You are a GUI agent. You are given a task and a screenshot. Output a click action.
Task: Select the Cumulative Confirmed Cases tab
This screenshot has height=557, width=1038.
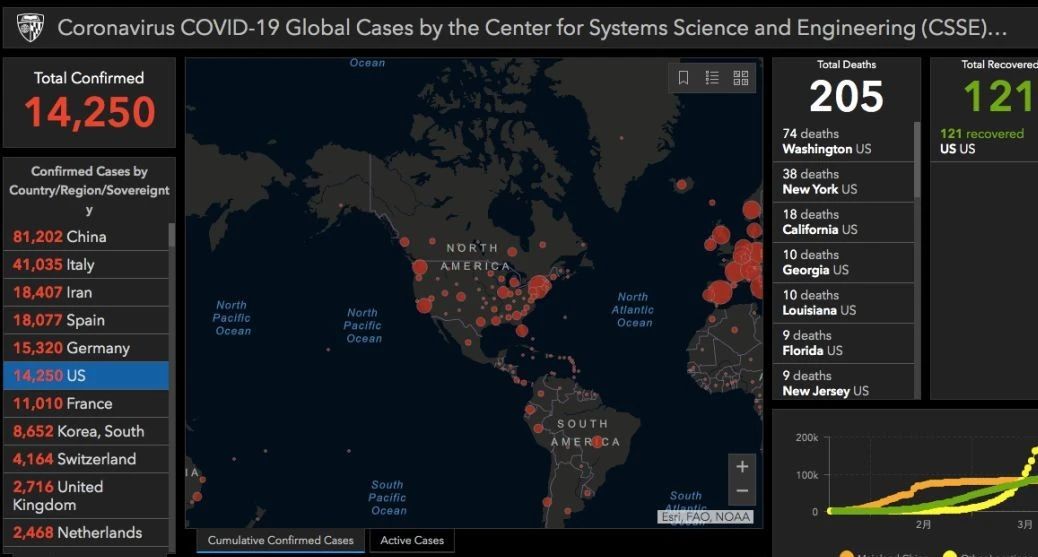(281, 540)
